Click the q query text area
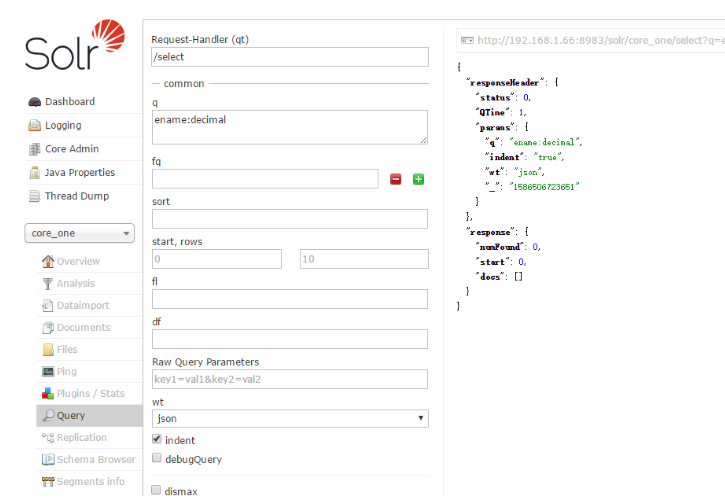The width and height of the screenshot is (725, 498). tap(290, 127)
